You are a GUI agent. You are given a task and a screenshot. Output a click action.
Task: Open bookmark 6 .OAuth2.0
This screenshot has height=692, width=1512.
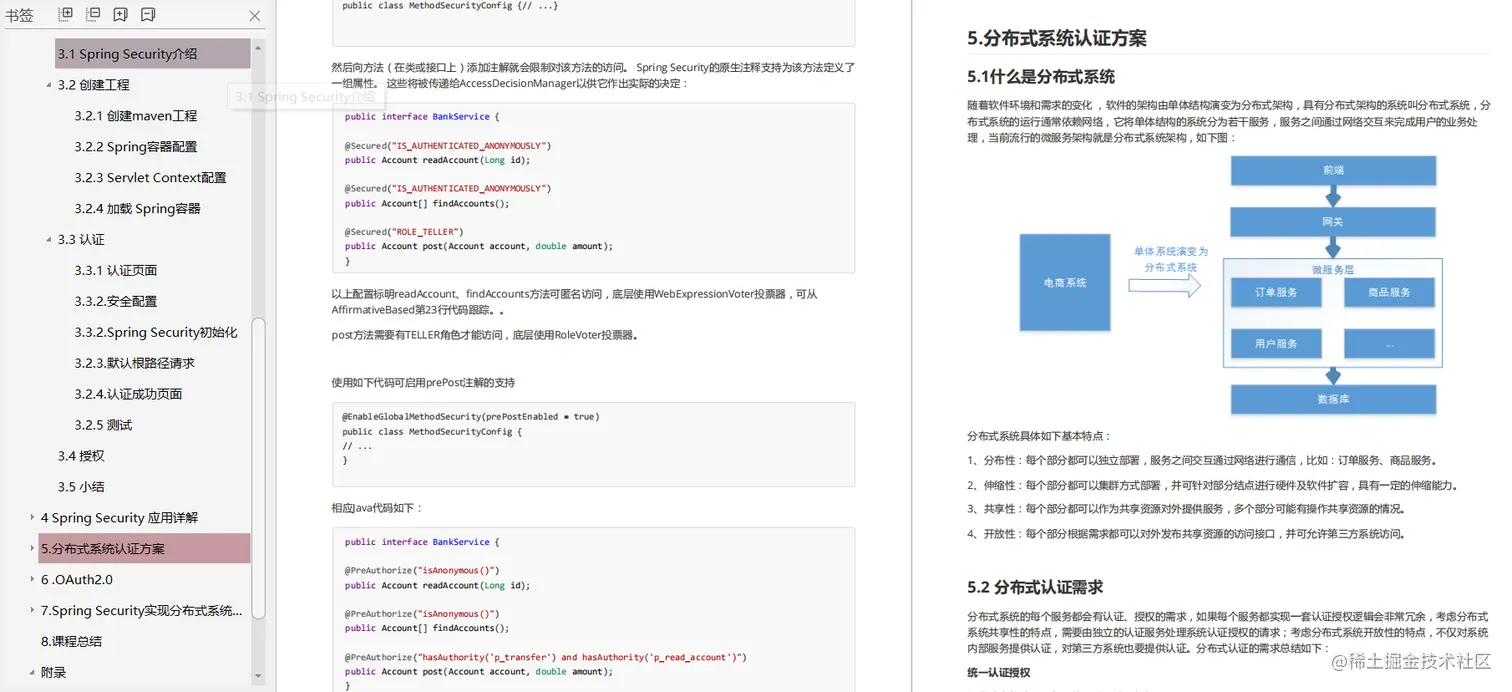[77, 580]
